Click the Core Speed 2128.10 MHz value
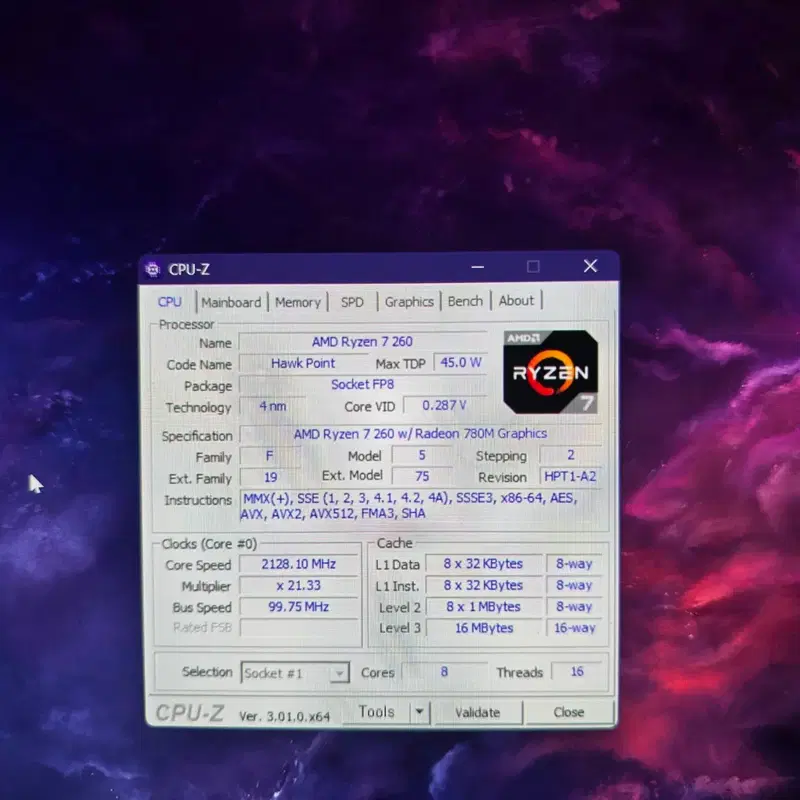 pyautogui.click(x=298, y=564)
